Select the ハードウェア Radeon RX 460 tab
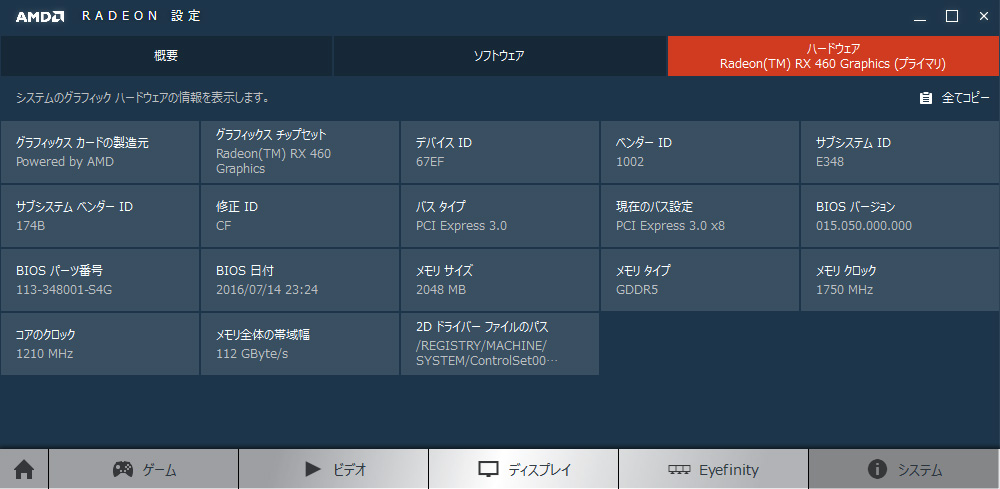The width and height of the screenshot is (1000, 489). 834,56
